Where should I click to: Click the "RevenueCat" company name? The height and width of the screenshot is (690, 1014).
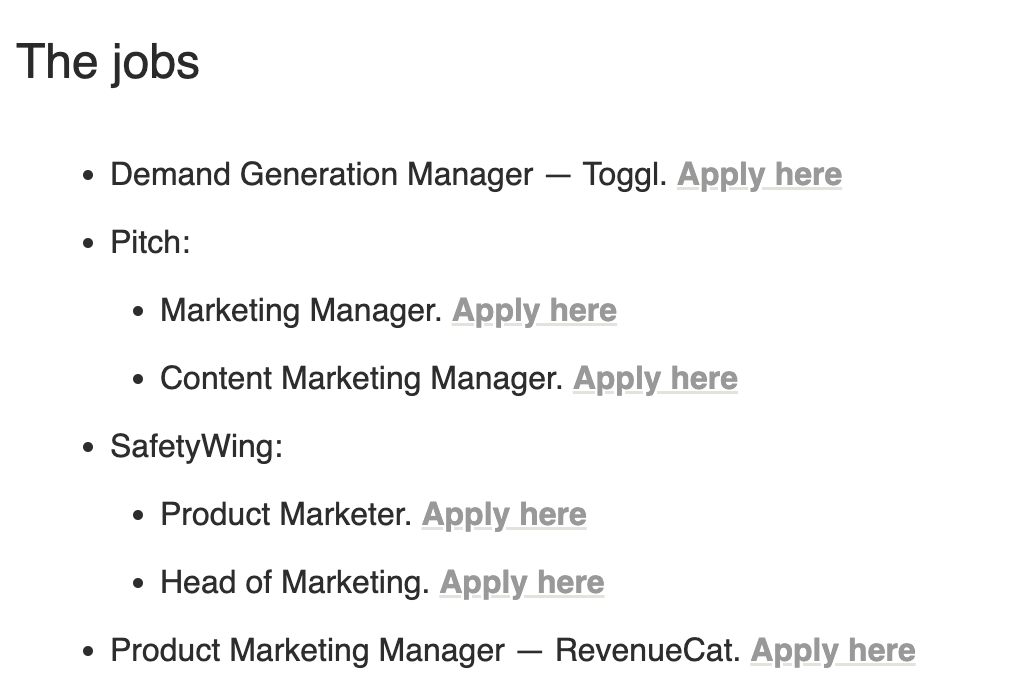[x=646, y=651]
